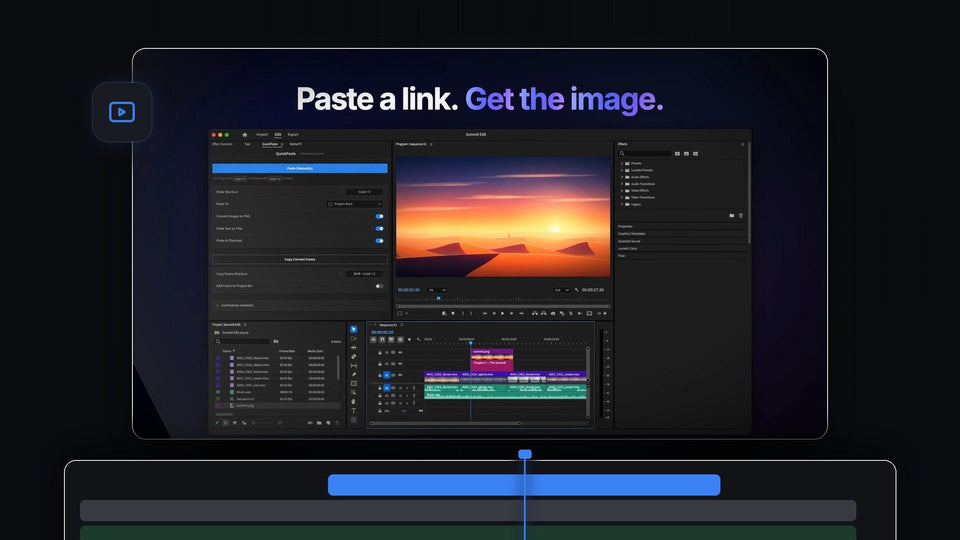Toggle Paste Text as Title switch
960x540 pixels.
(x=380, y=228)
